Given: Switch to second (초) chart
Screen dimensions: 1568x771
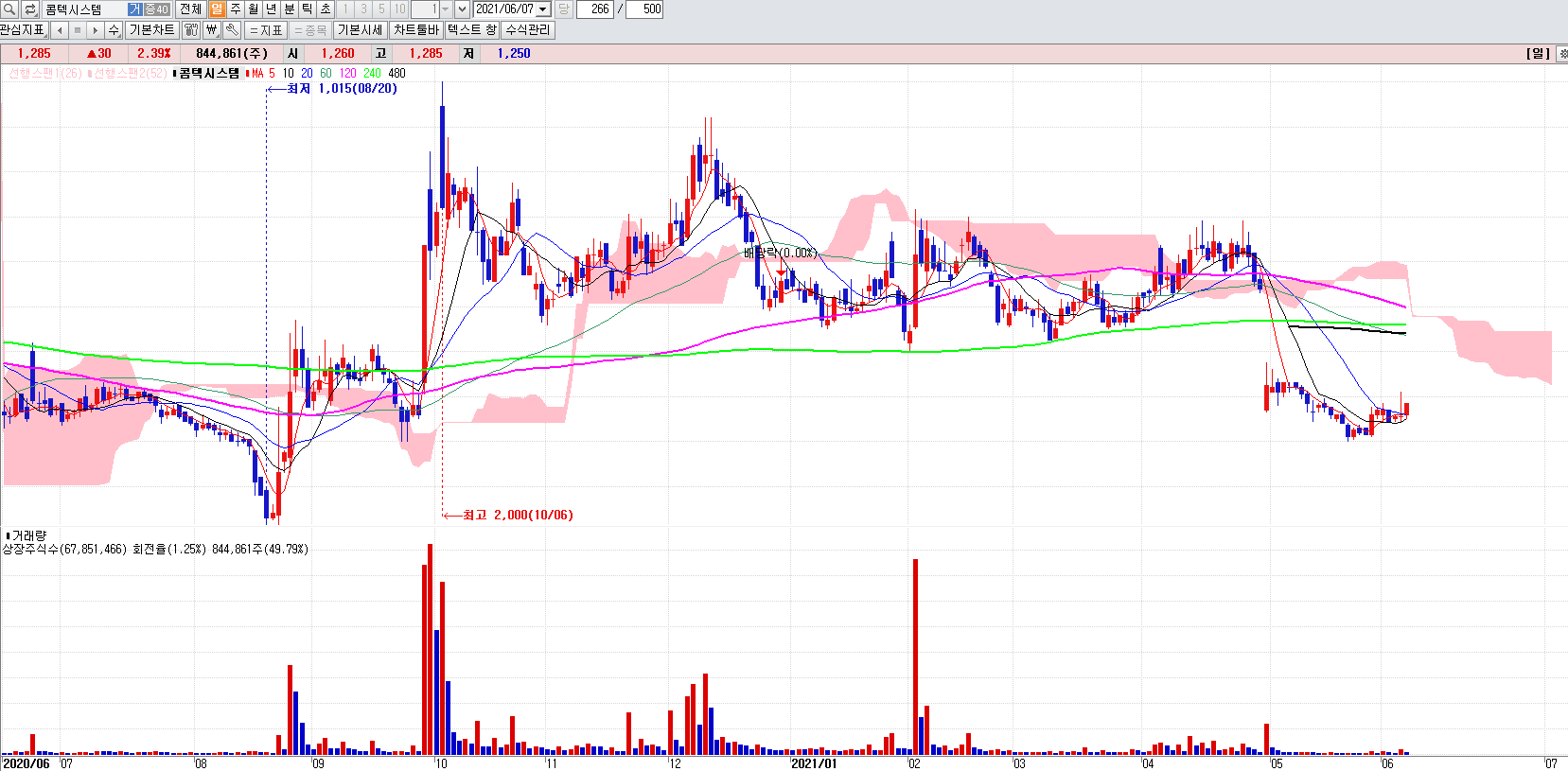Looking at the screenshot, I should coord(325,9).
